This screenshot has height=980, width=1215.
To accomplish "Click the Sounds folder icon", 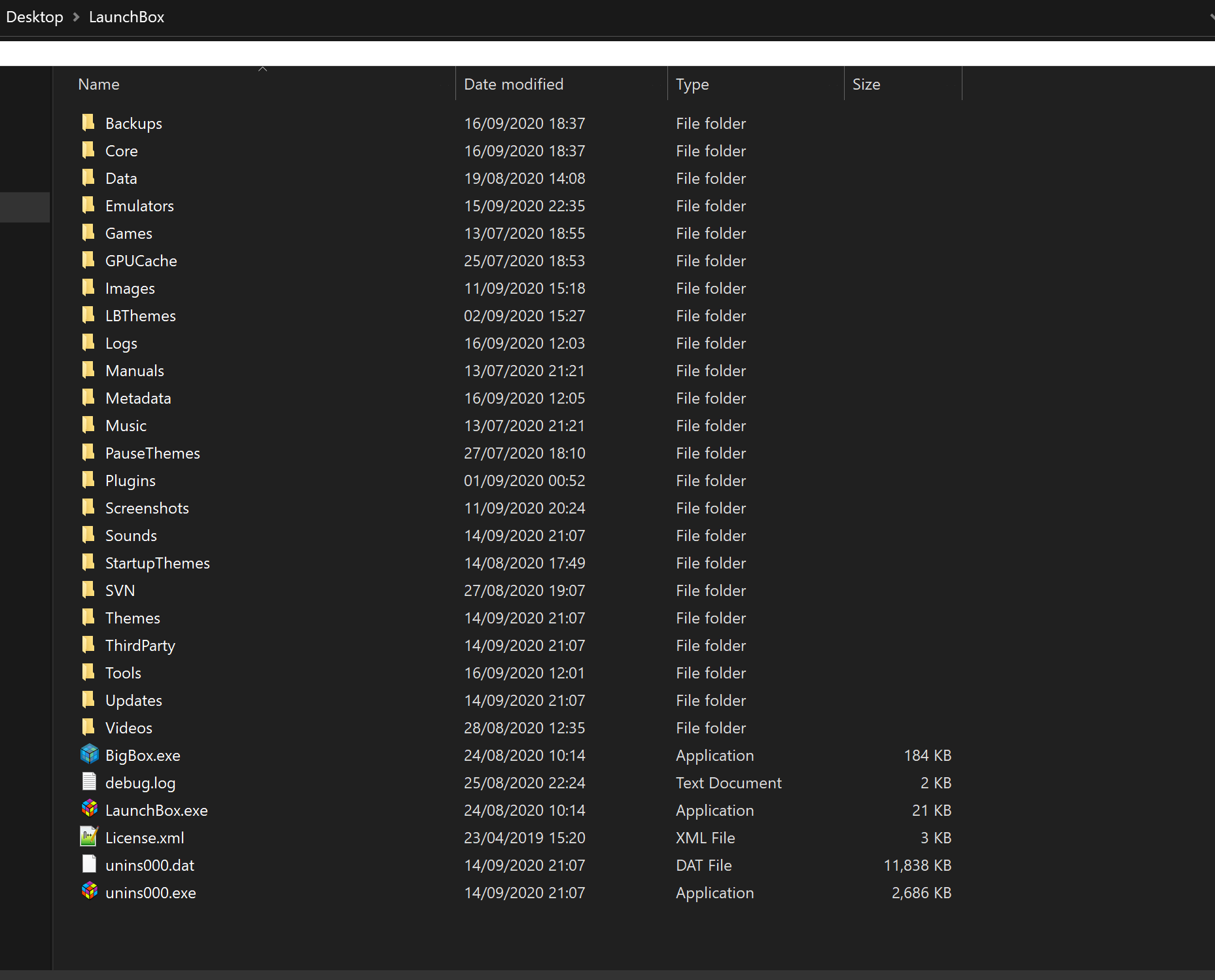I will 88,534.
